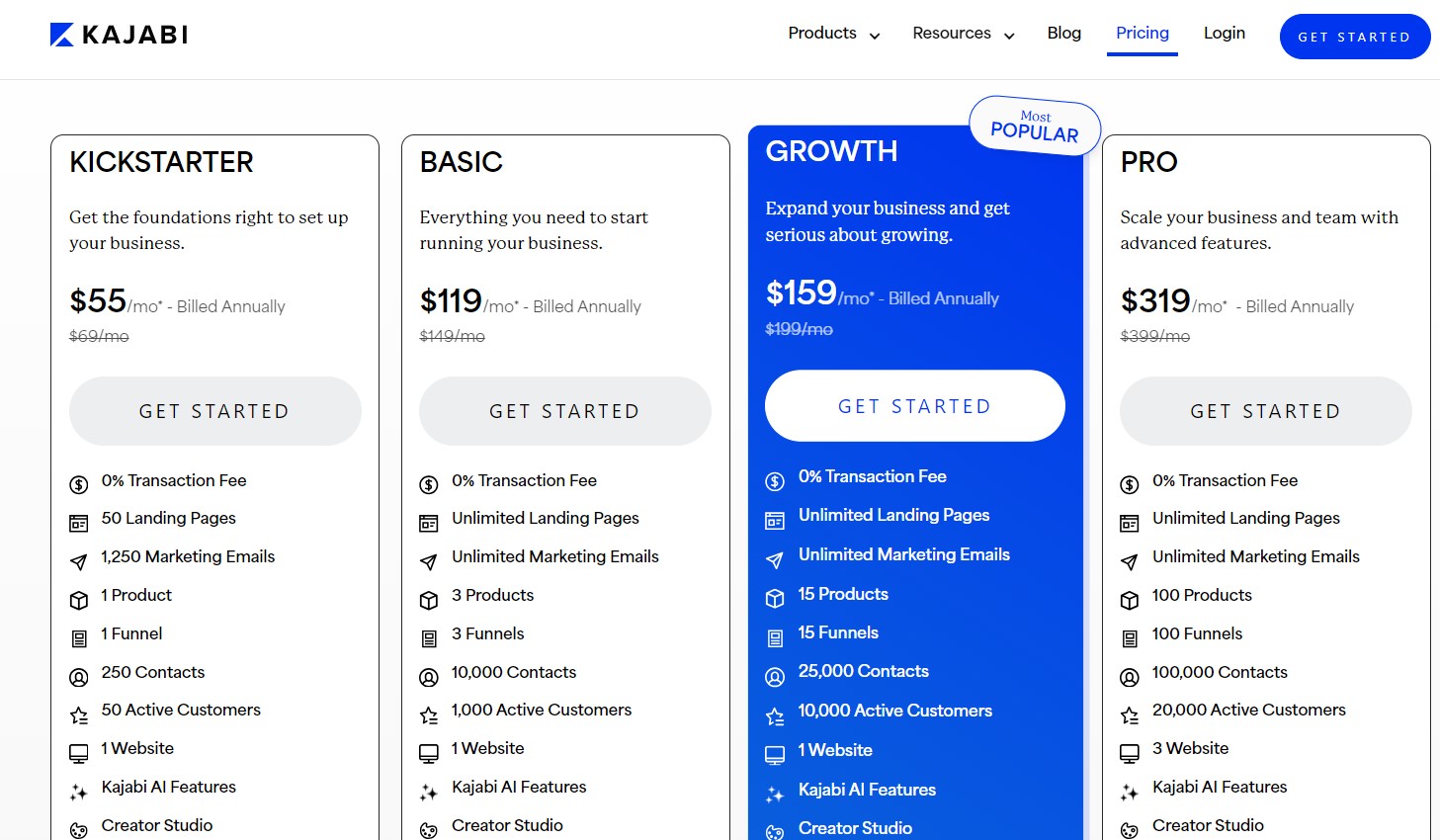
Task: Click the Basic plan title
Action: 462,162
